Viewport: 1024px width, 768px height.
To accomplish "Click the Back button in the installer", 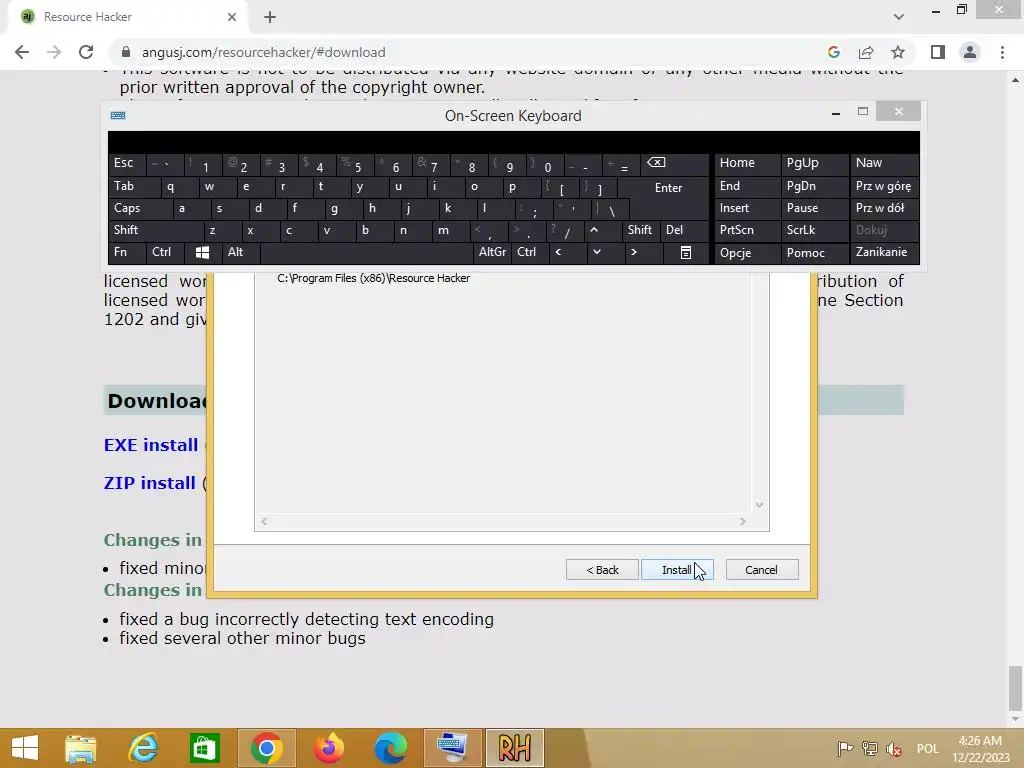I will point(602,569).
